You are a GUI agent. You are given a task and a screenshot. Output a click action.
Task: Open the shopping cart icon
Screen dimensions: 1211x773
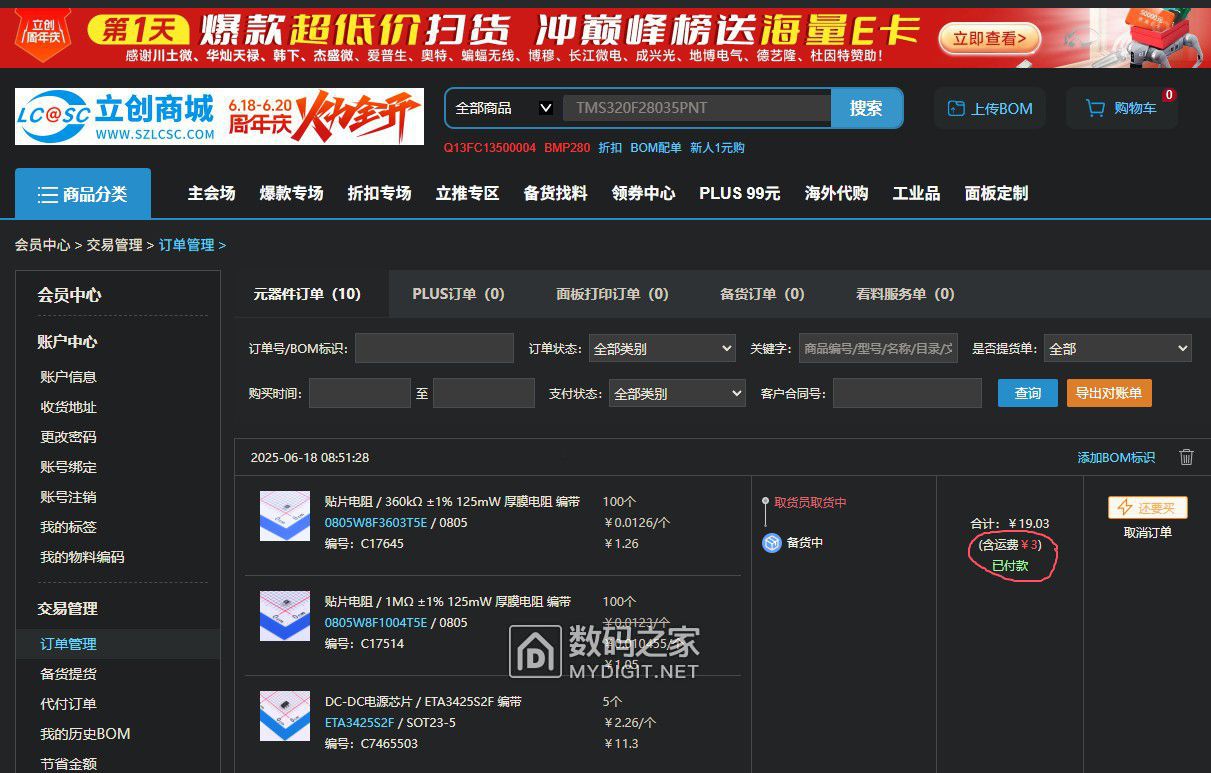point(1096,108)
